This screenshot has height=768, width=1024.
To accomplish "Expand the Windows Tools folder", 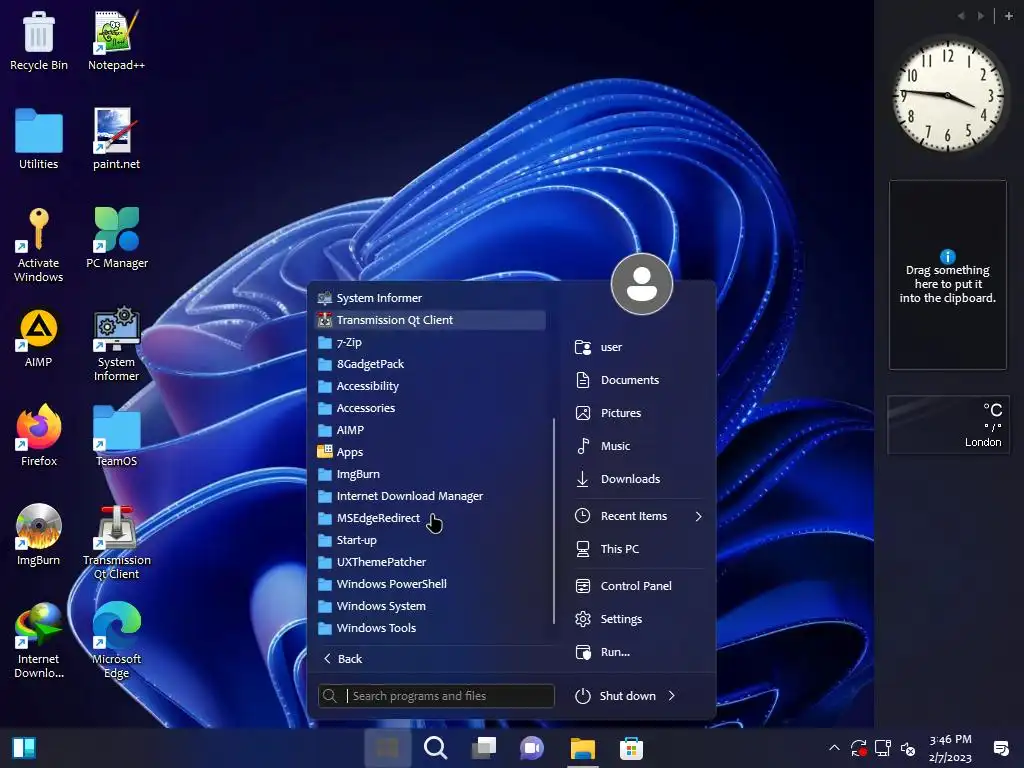I will pyautogui.click(x=431, y=628).
